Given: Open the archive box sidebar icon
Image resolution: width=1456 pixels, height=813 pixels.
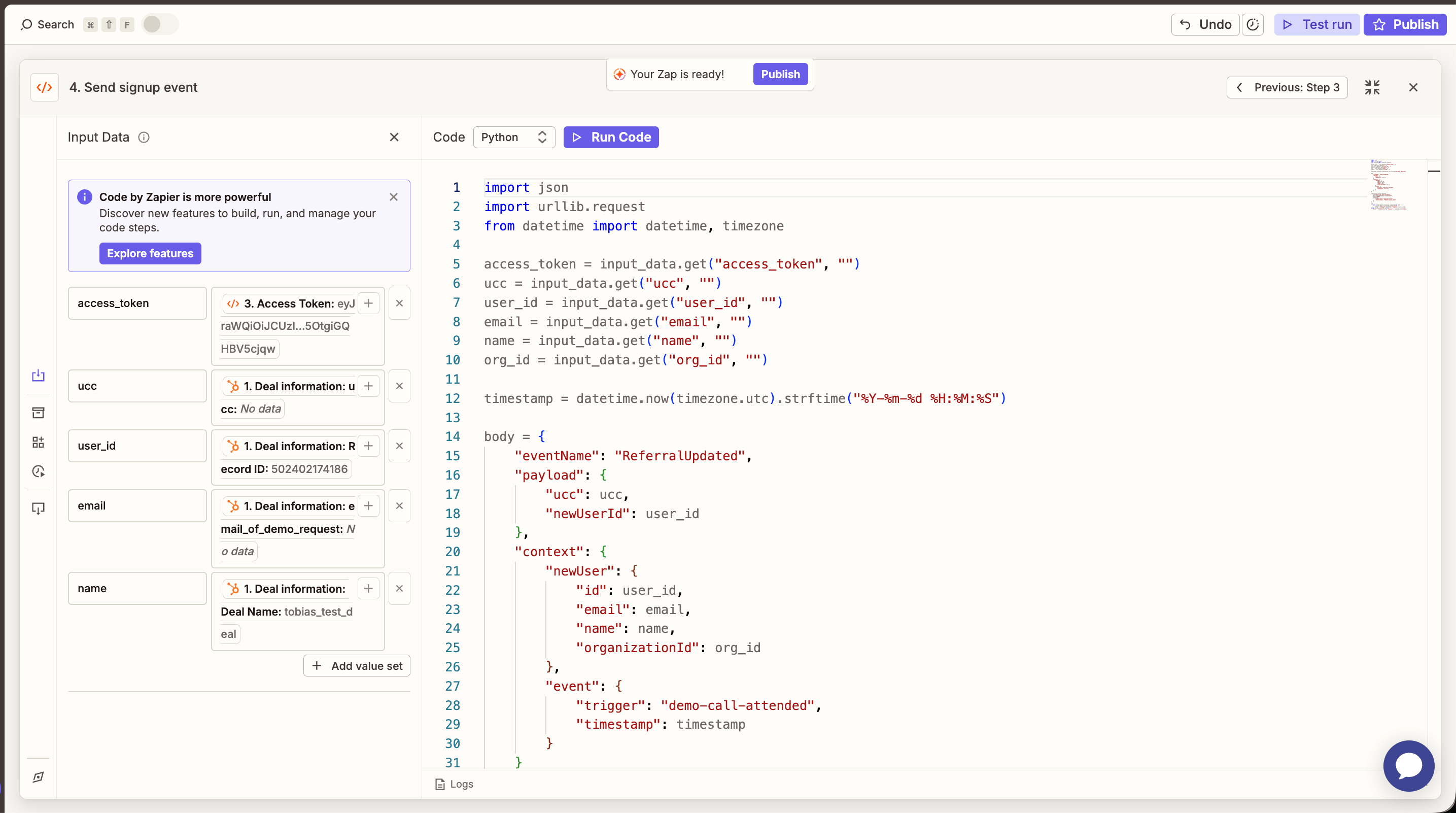Looking at the screenshot, I should point(39,413).
